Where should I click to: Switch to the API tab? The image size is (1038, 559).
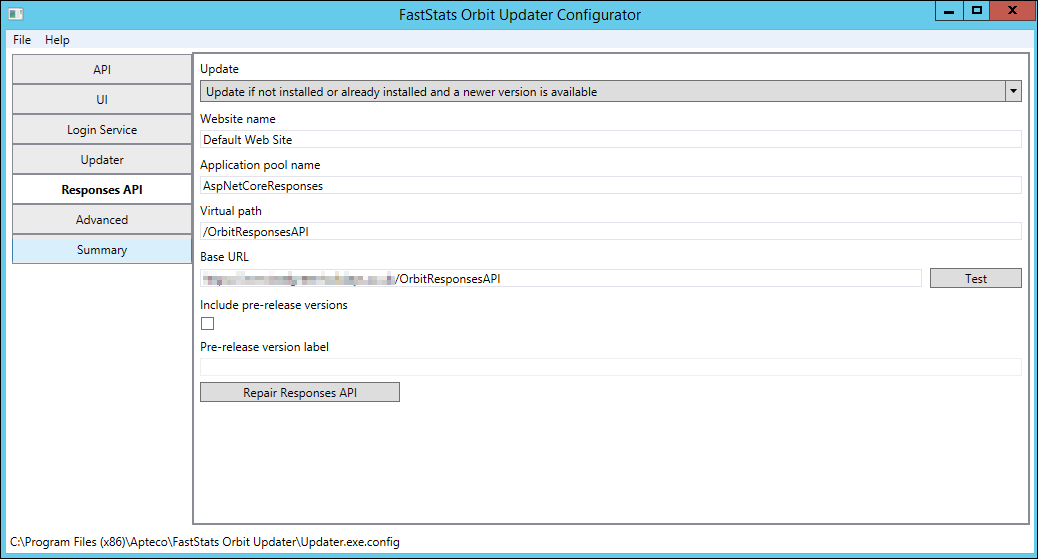[102, 70]
